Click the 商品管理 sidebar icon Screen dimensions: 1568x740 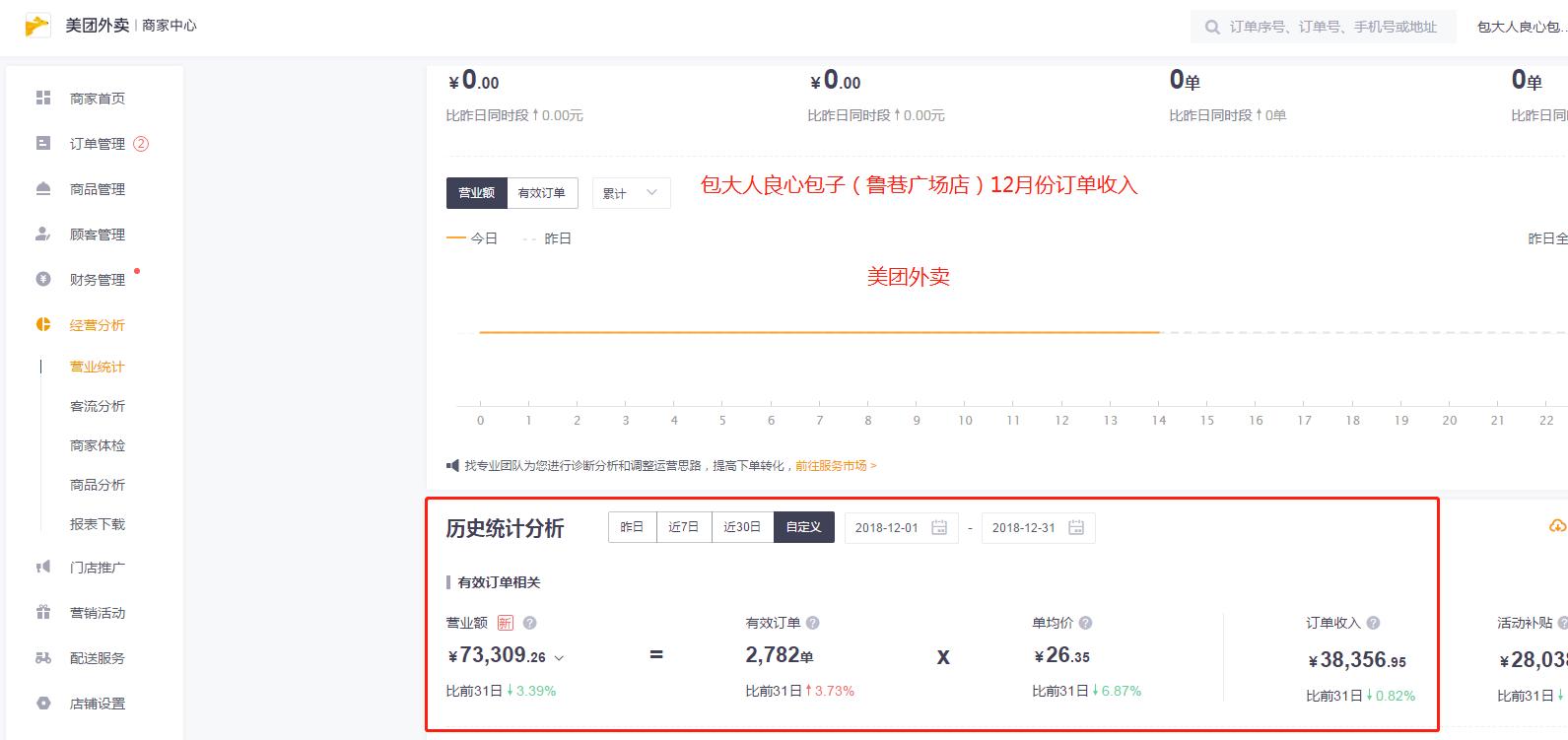pyautogui.click(x=43, y=188)
